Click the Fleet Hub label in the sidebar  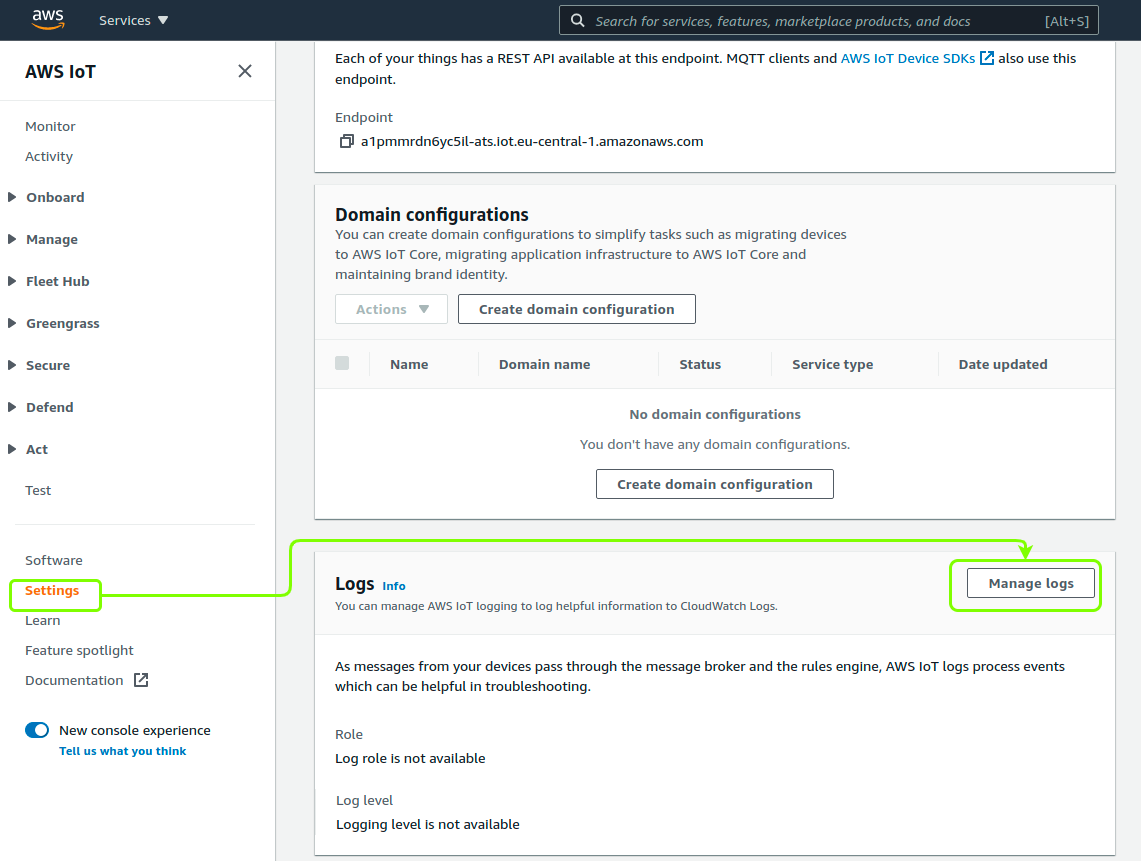(x=58, y=281)
